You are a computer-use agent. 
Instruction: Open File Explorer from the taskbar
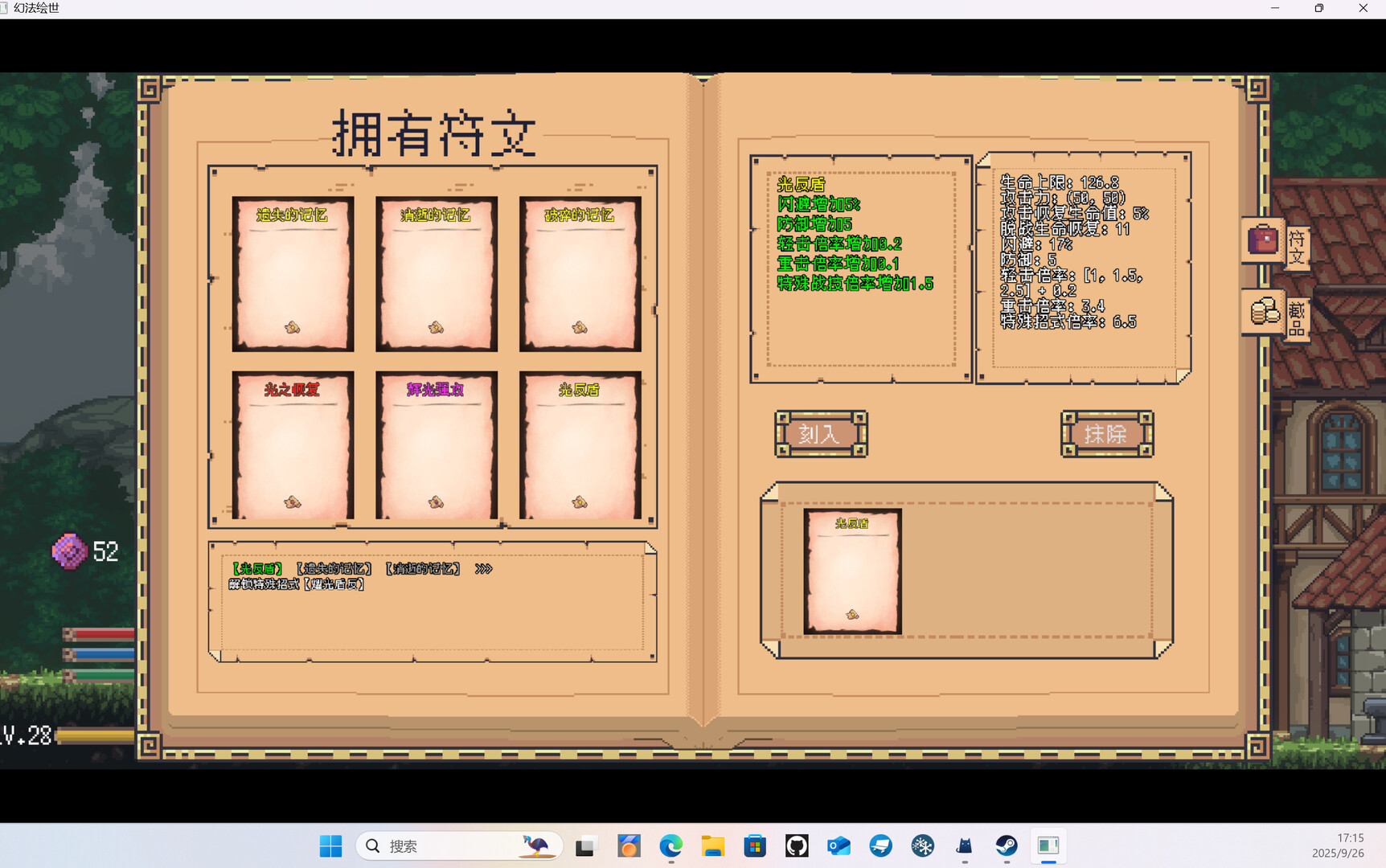pyautogui.click(x=712, y=845)
